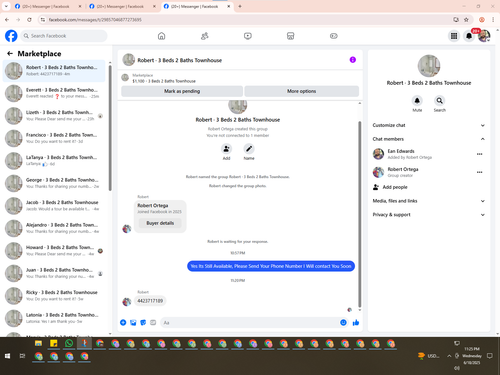Edit group name with Name pencil icon

coord(249,149)
